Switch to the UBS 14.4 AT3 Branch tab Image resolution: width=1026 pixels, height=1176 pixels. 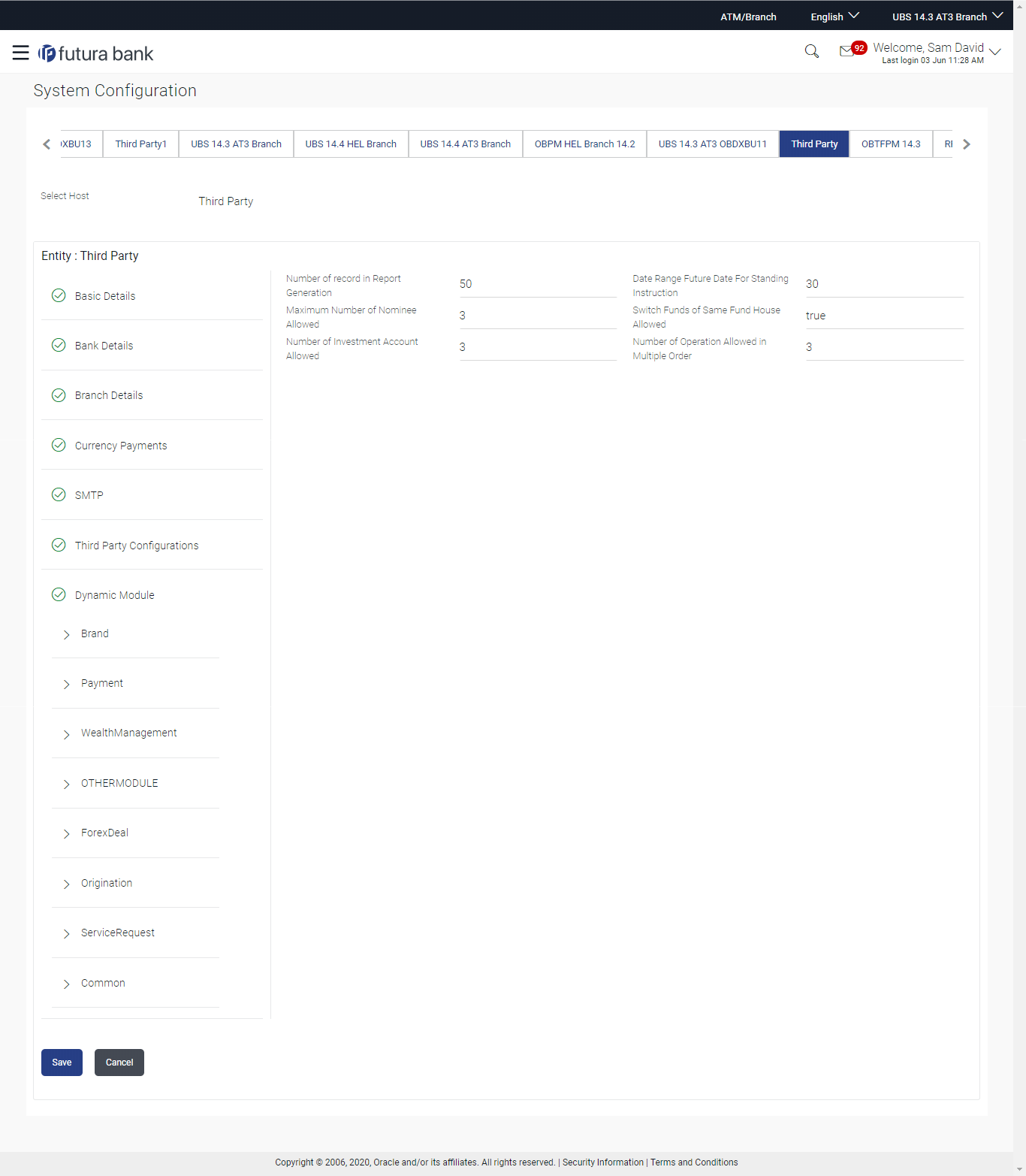pos(466,144)
